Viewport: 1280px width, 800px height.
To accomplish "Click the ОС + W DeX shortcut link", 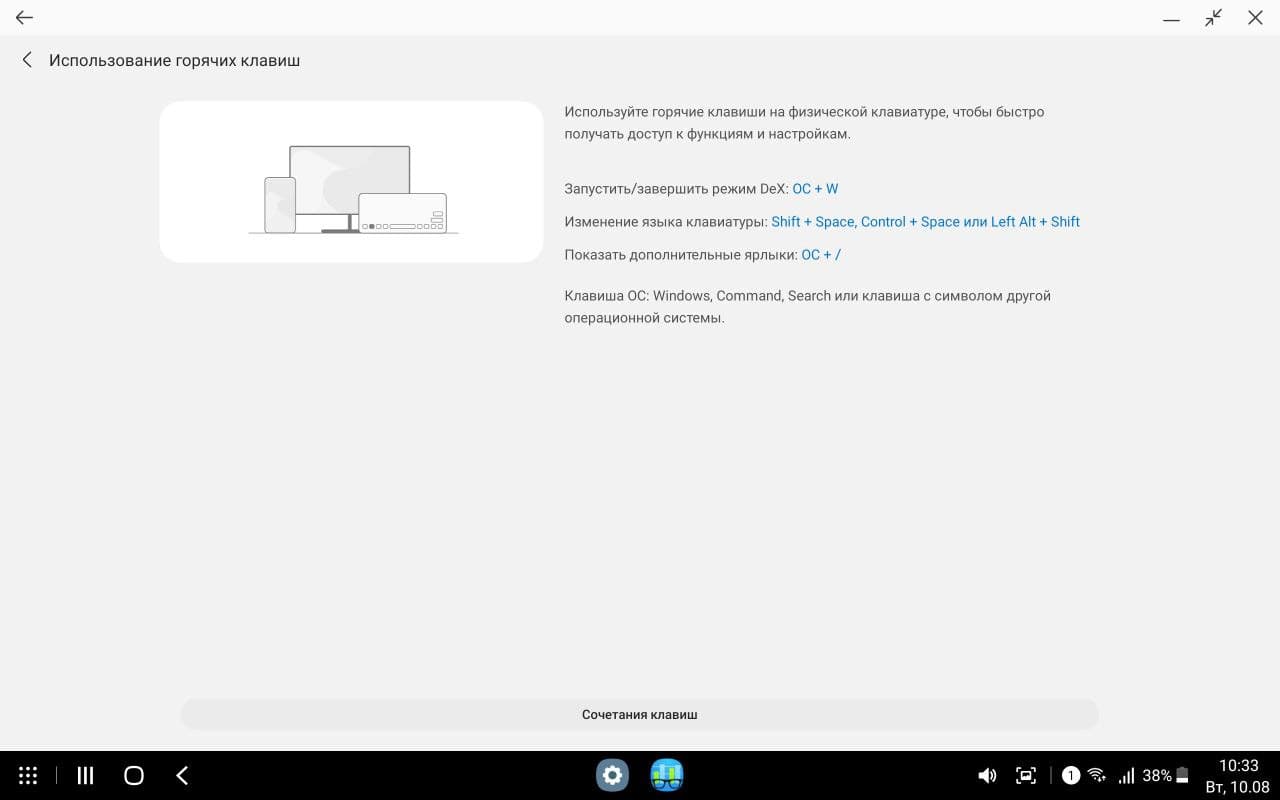I will 815,188.
